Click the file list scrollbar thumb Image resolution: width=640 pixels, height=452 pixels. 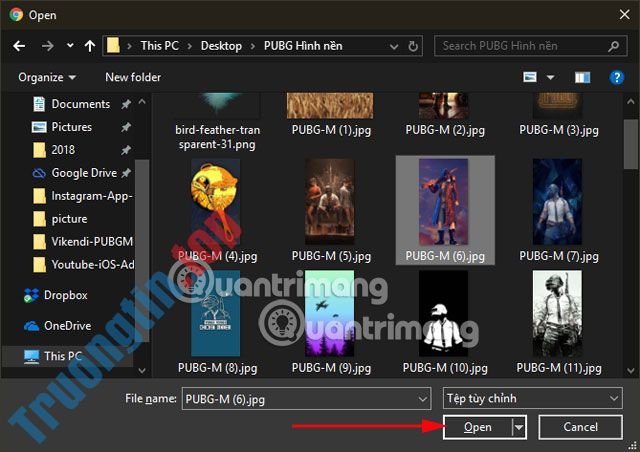[631, 144]
